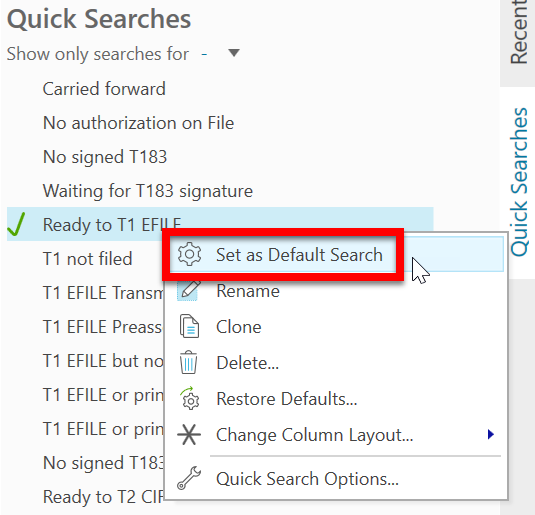The height and width of the screenshot is (515, 535).
Task: Click the trash can icon for Delete
Action: click(x=188, y=362)
